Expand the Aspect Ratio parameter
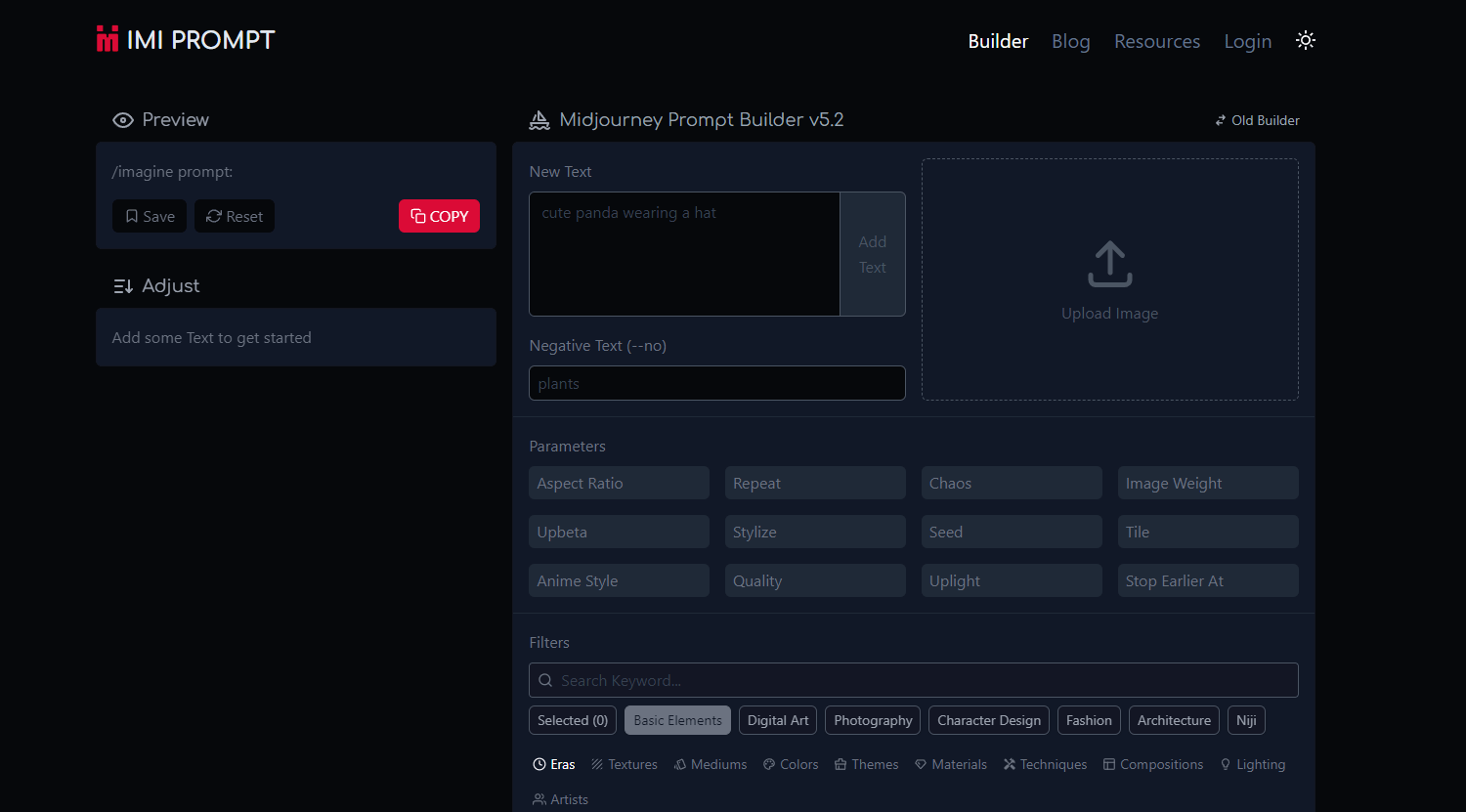1466x812 pixels. pos(618,483)
